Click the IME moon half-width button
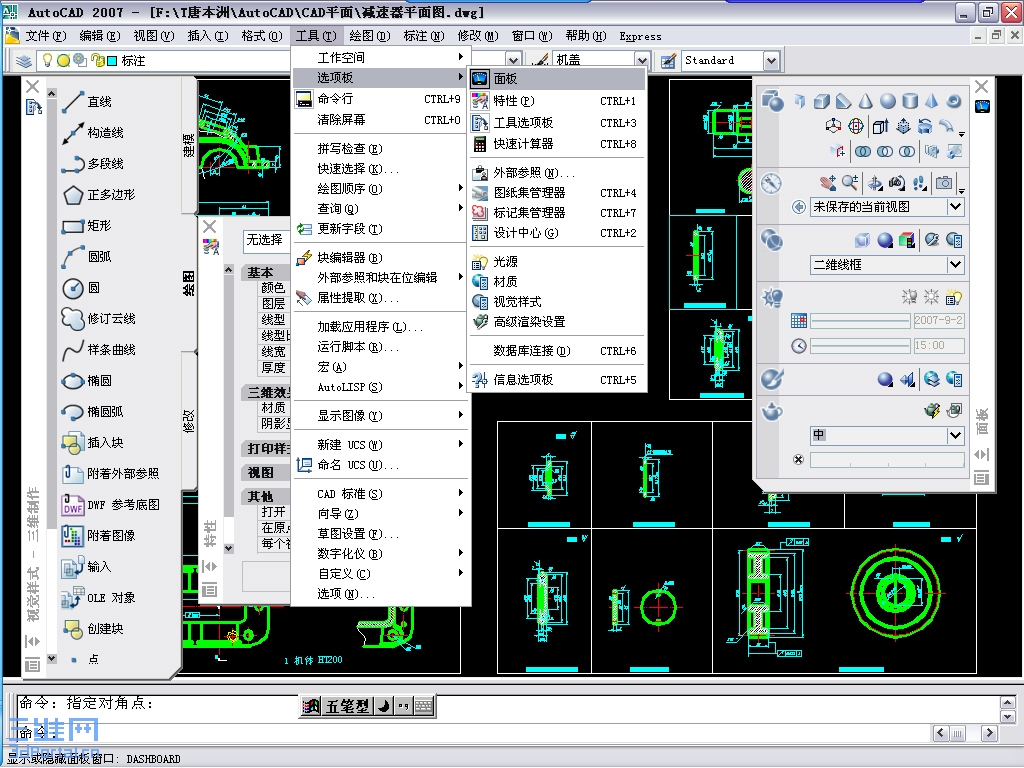 click(x=385, y=706)
